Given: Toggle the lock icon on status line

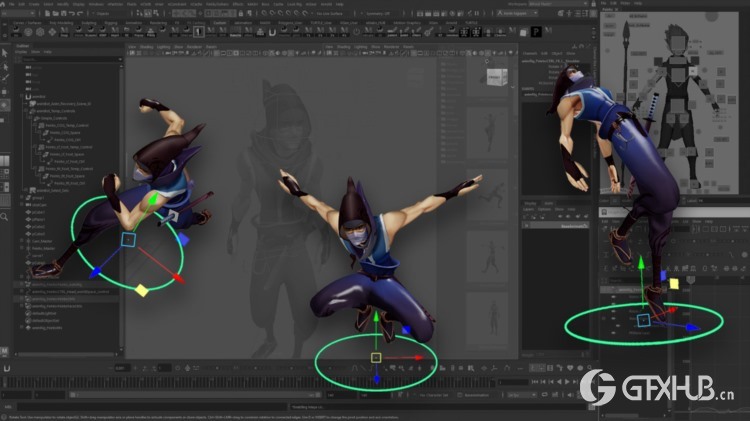Looking at the screenshot, I should (241, 13).
